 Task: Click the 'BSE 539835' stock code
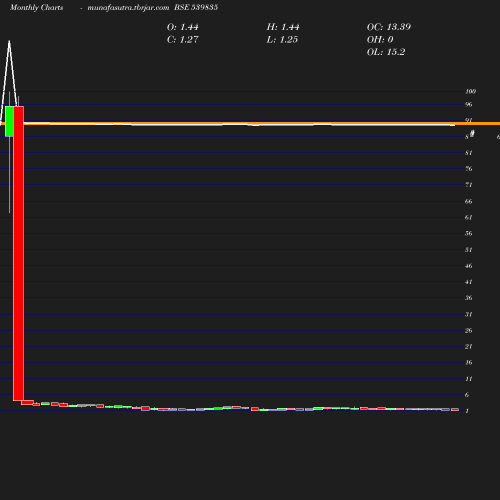point(196,7)
